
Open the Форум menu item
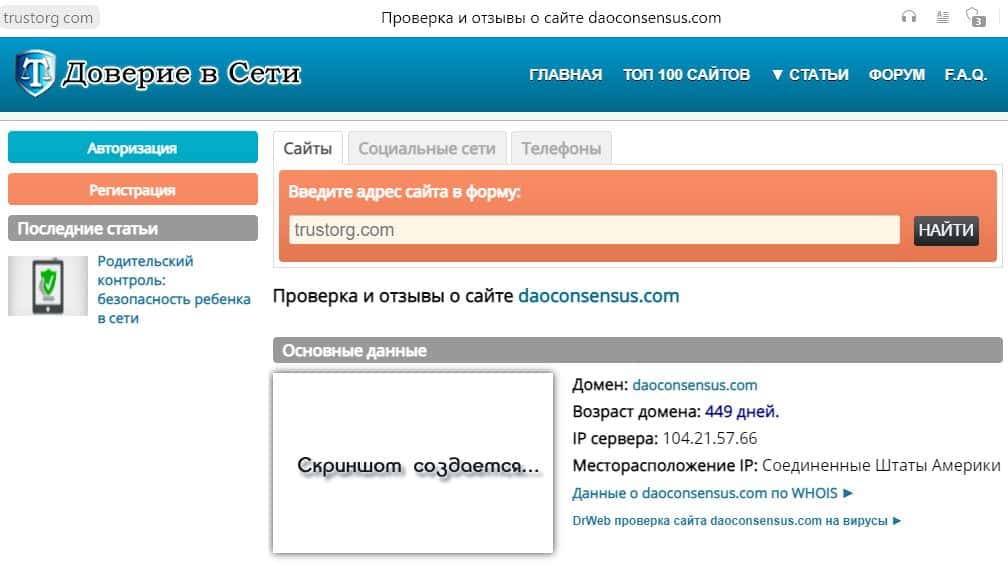coord(896,75)
